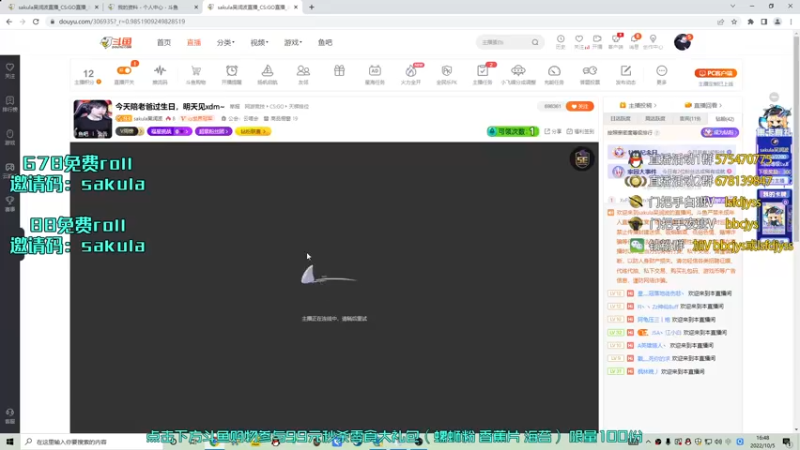Switch to the 日活跃度 tab
The image size is (800, 450).
point(620,119)
